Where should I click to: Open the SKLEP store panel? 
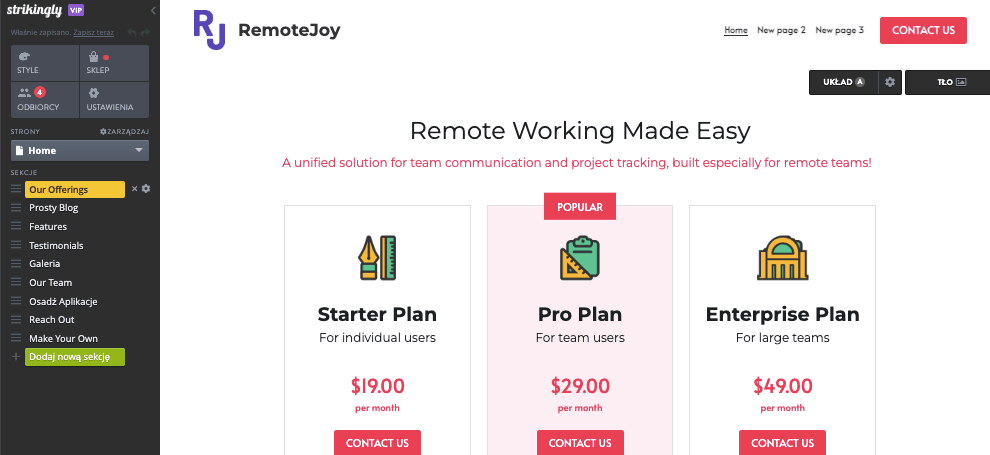[x=115, y=63]
